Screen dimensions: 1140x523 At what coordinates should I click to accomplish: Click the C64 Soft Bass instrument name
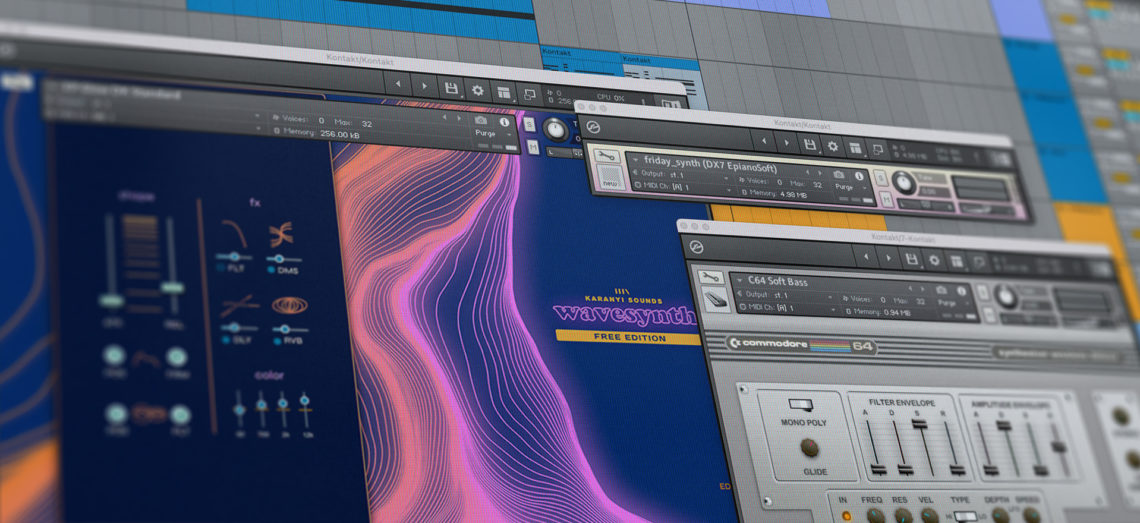click(776, 282)
